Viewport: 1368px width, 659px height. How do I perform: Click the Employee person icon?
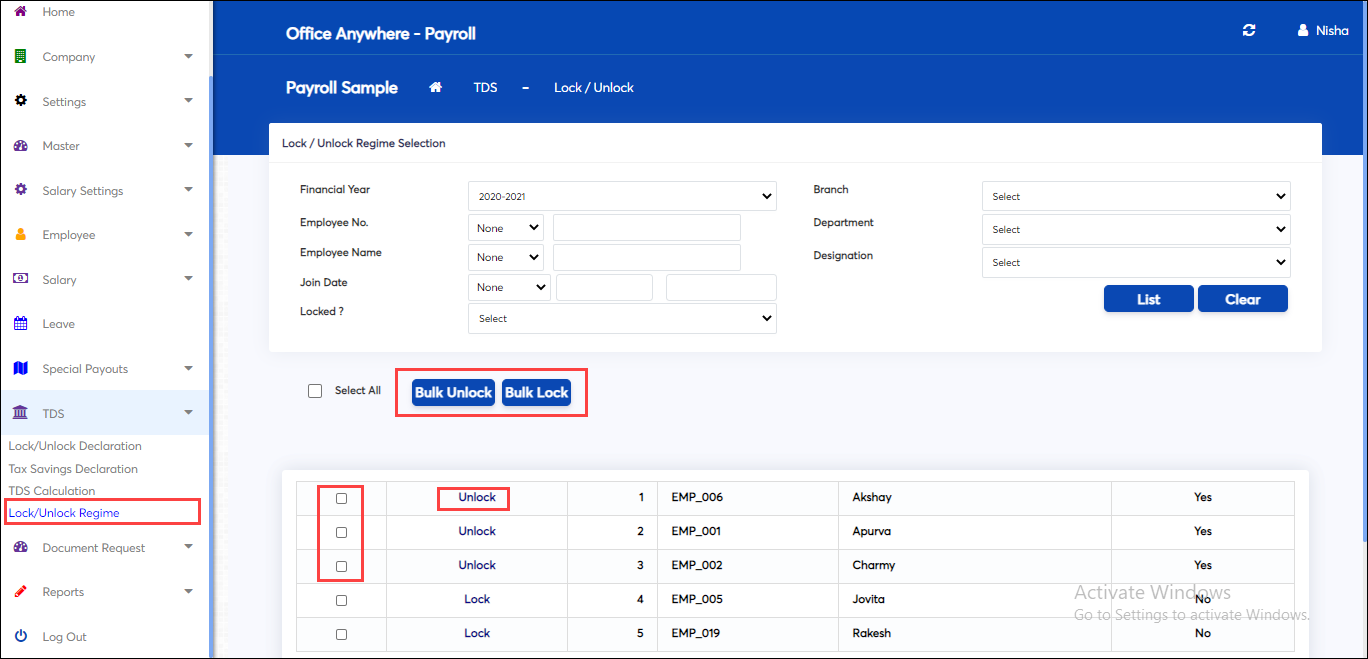point(20,235)
